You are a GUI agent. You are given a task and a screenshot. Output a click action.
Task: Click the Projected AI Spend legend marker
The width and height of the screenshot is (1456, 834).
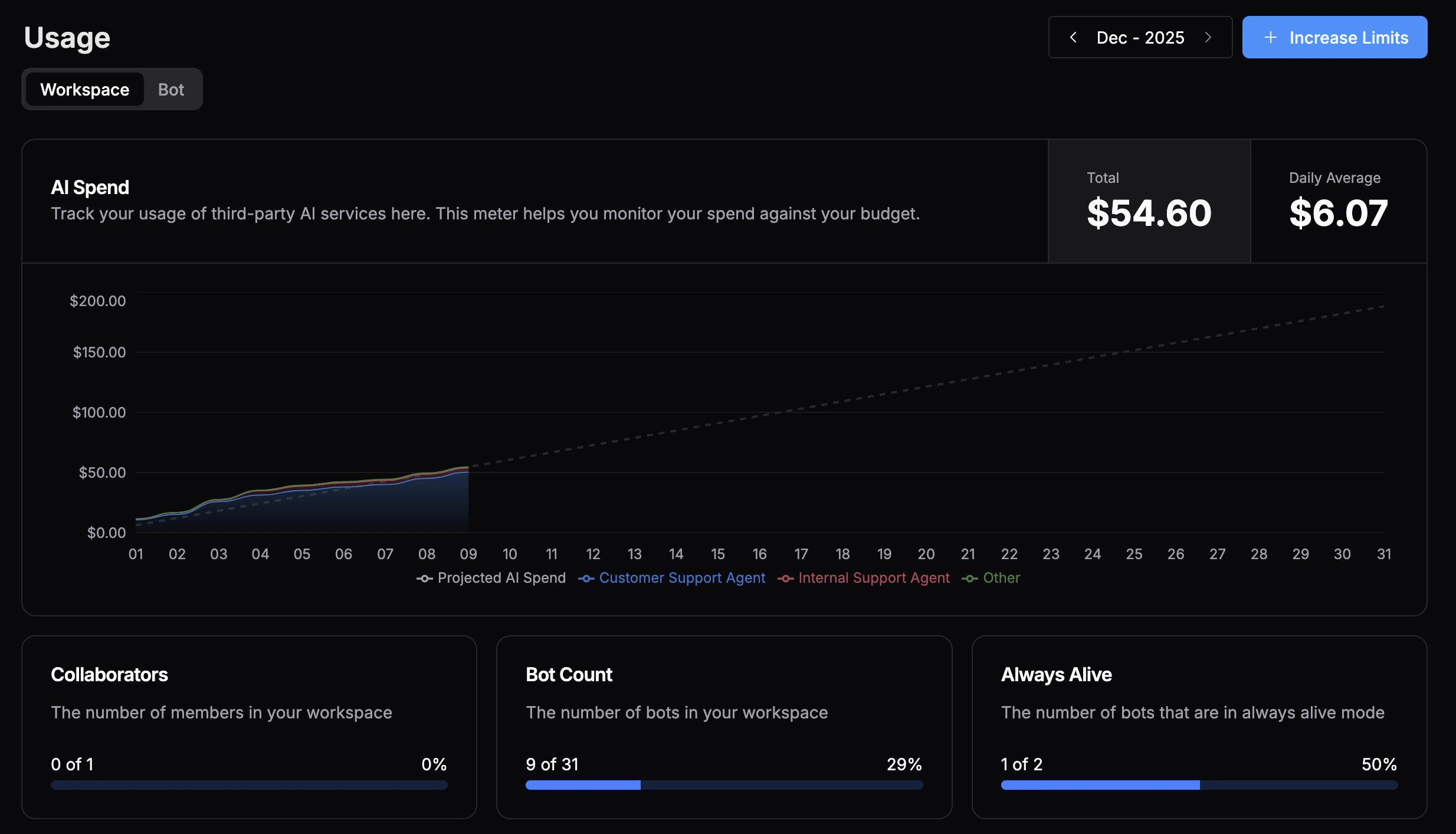[424, 579]
